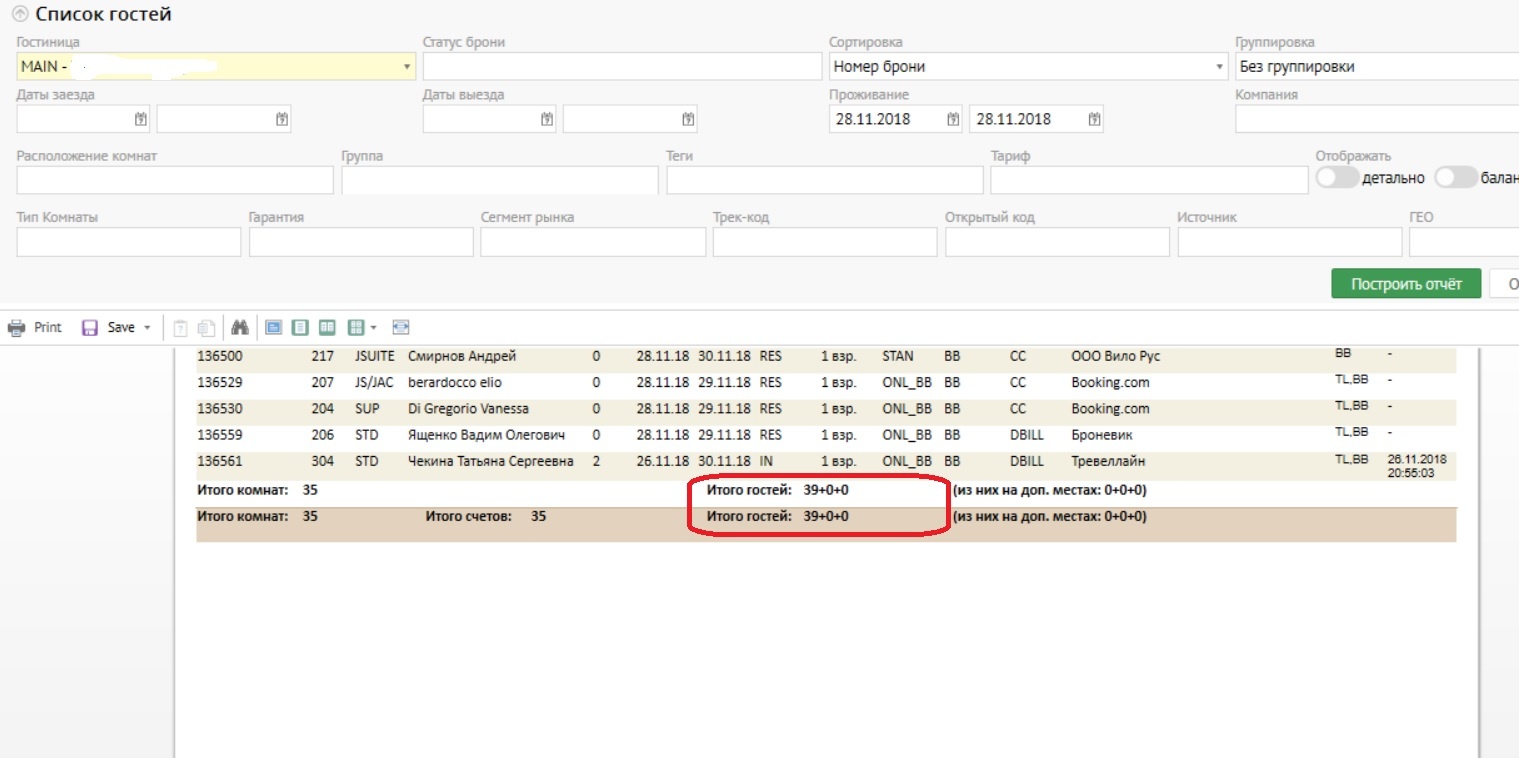The image size is (1519, 758).
Task: Click the multi-page grid view icon
Action: click(354, 328)
